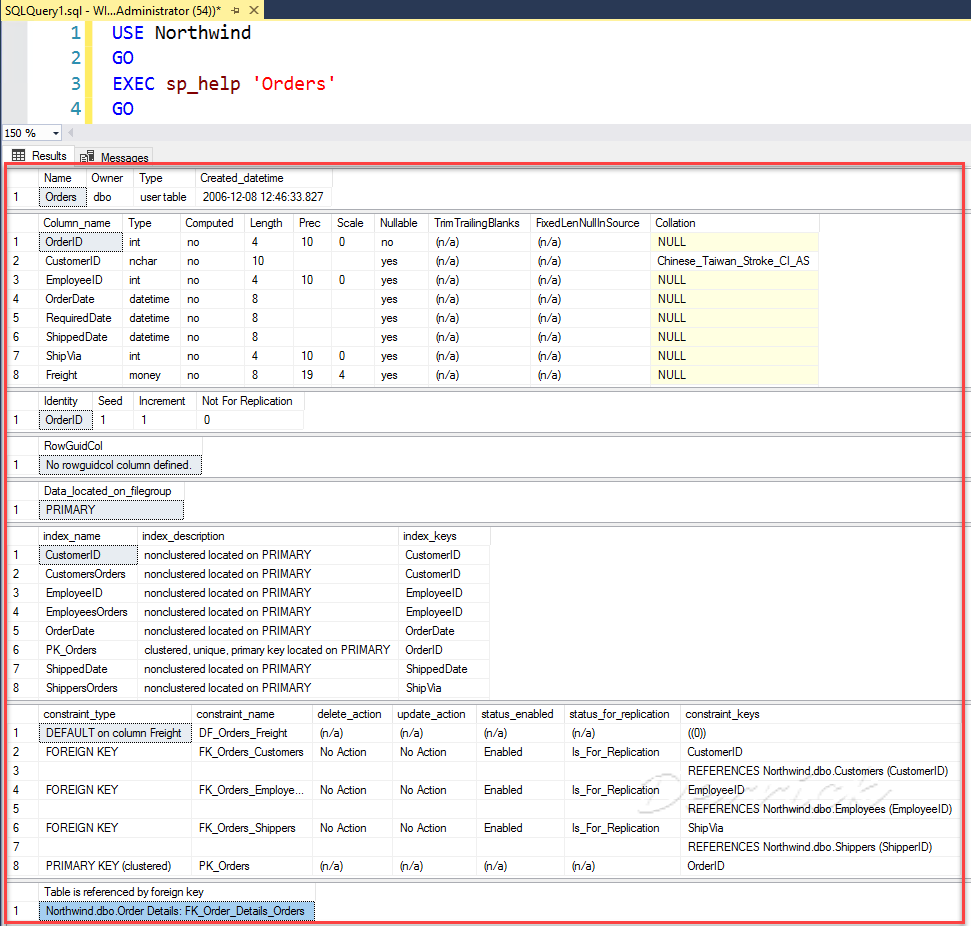The height and width of the screenshot is (926, 971).
Task: Select the Orders cell in the first result grid
Action: tap(61, 197)
